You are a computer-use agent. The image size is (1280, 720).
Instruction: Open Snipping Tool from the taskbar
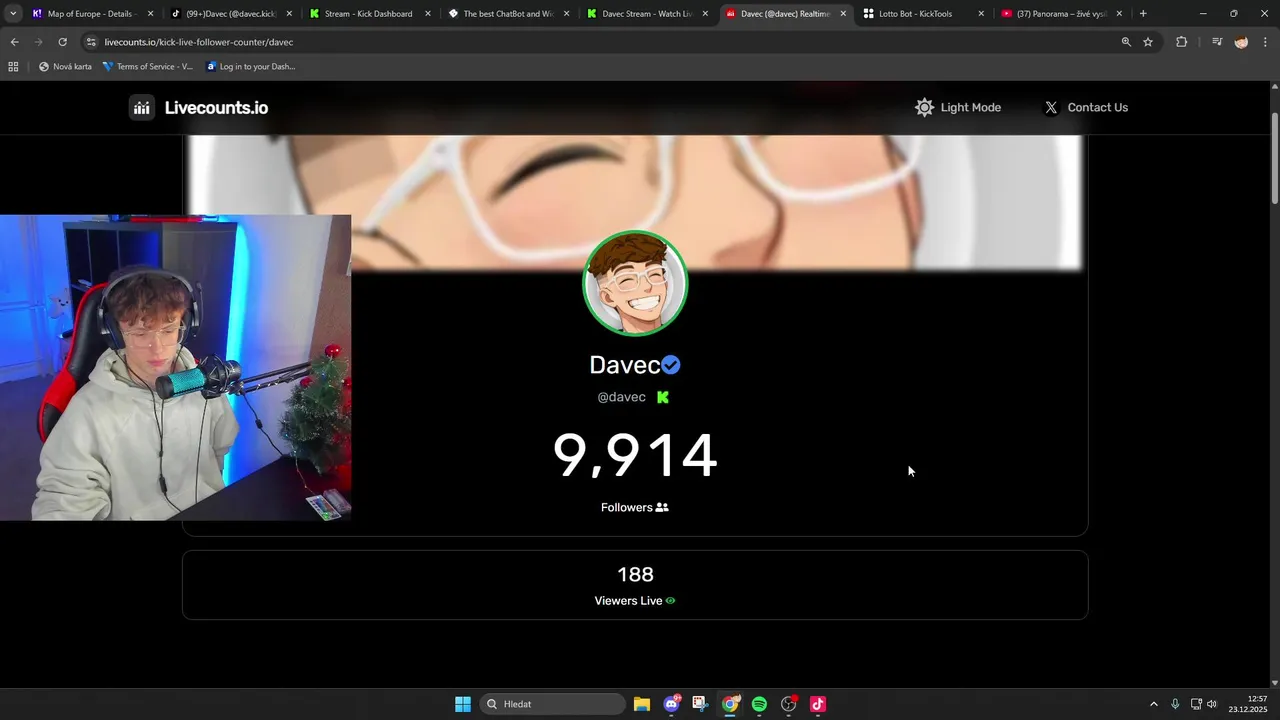click(700, 704)
